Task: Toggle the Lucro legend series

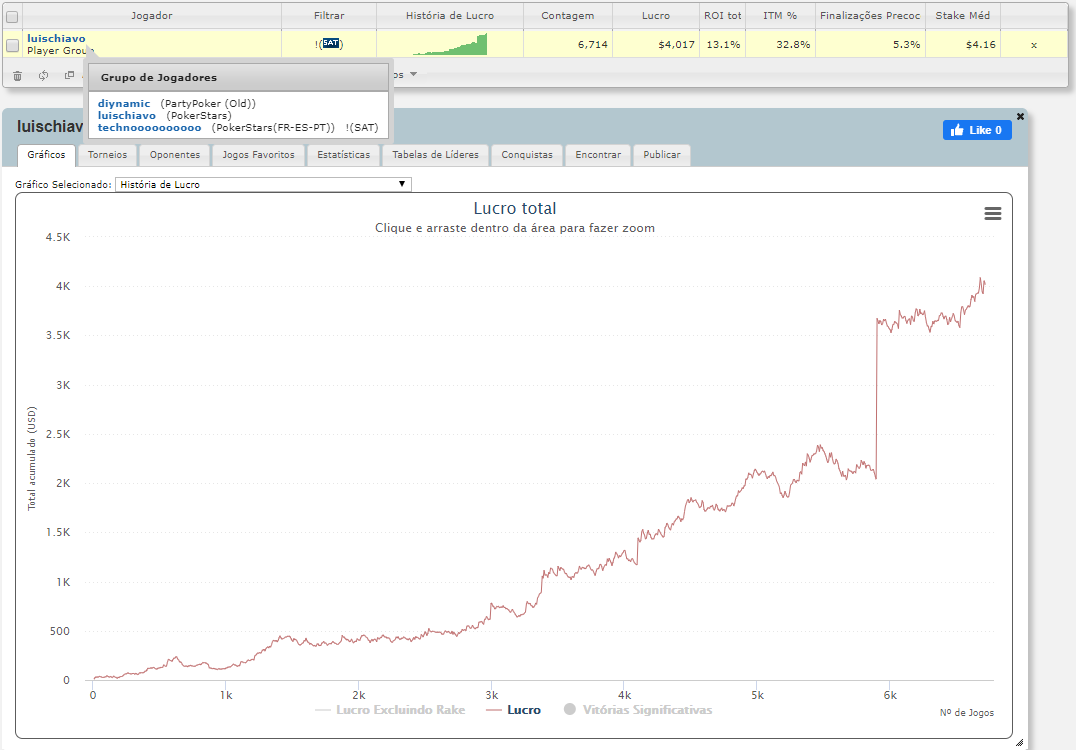Action: pos(513,710)
